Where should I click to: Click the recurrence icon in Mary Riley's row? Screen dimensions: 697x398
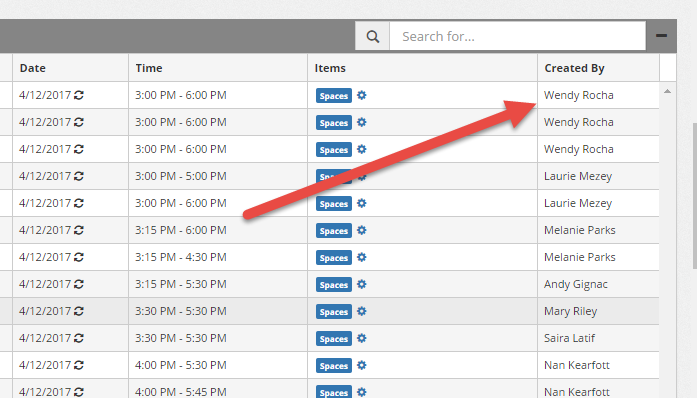(x=79, y=311)
